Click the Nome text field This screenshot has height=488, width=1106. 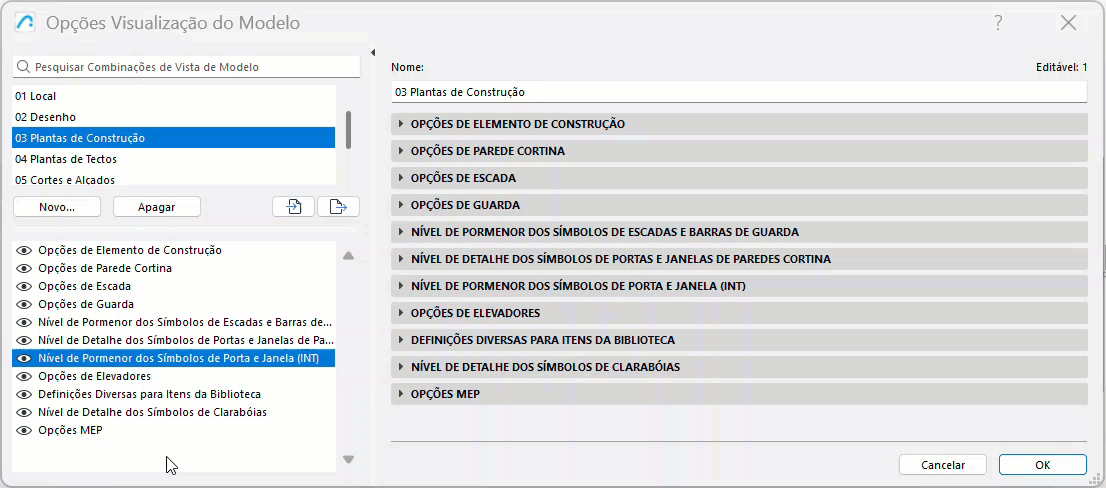739,92
